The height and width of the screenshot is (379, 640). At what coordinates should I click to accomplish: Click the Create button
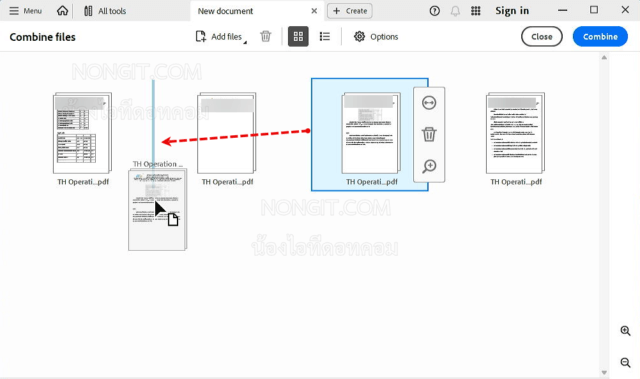[350, 11]
